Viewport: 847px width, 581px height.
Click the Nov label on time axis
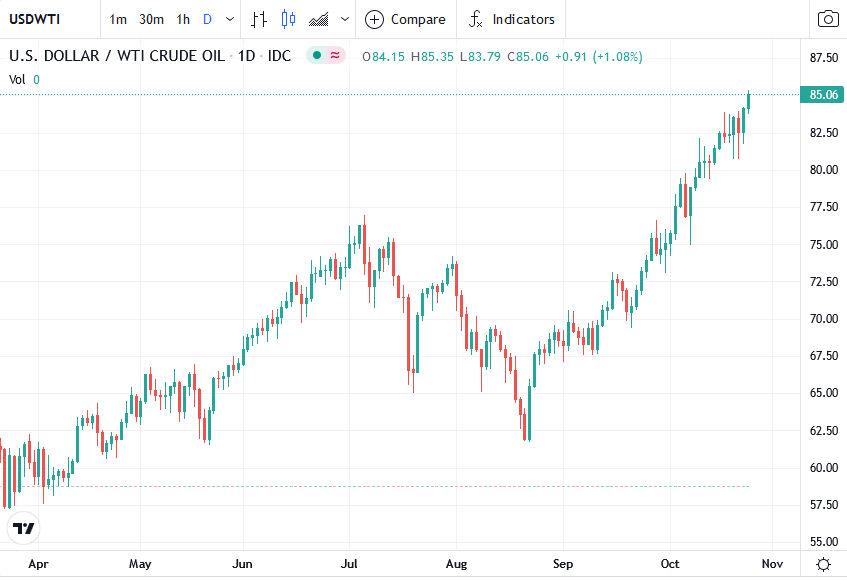click(772, 564)
